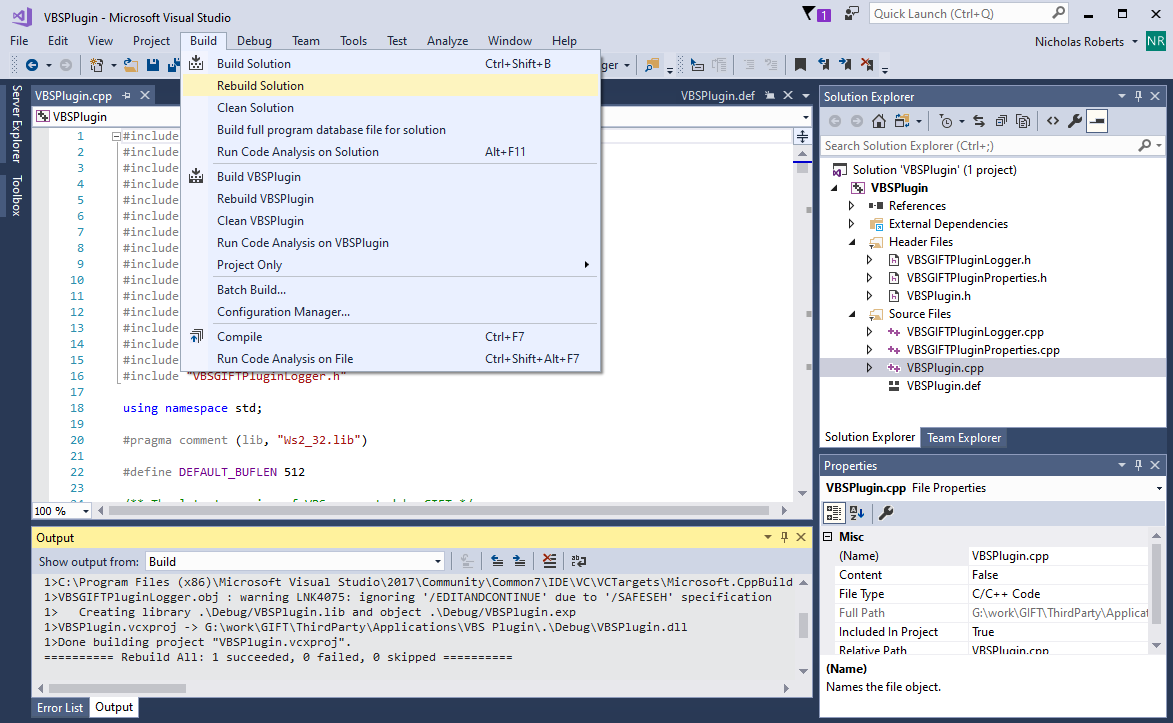This screenshot has width=1173, height=723.
Task: Click Clear All icon in Output toolbar
Action: [549, 561]
